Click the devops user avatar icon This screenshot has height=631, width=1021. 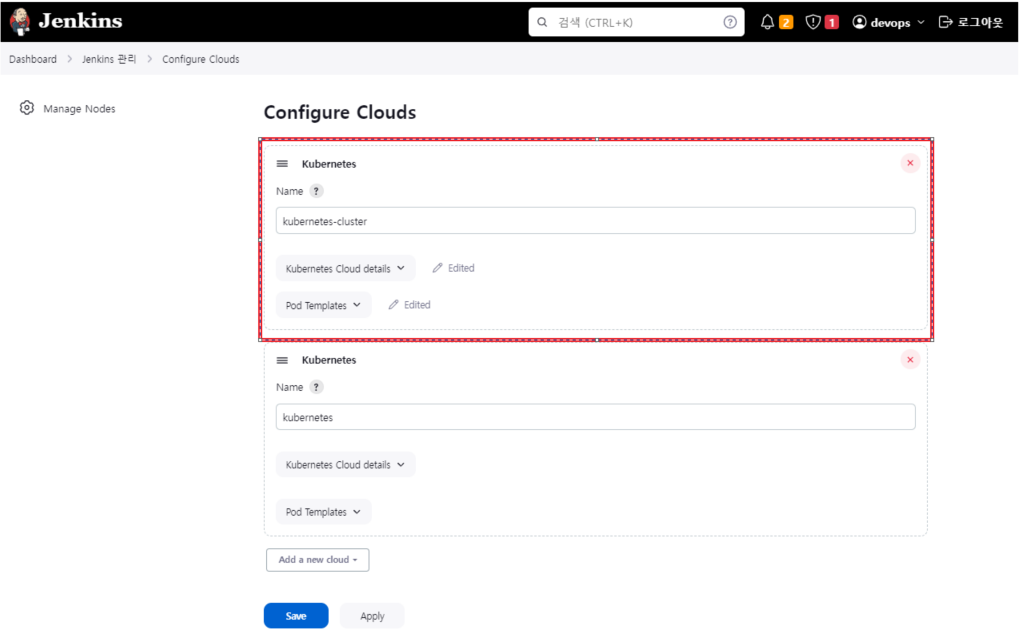(860, 22)
